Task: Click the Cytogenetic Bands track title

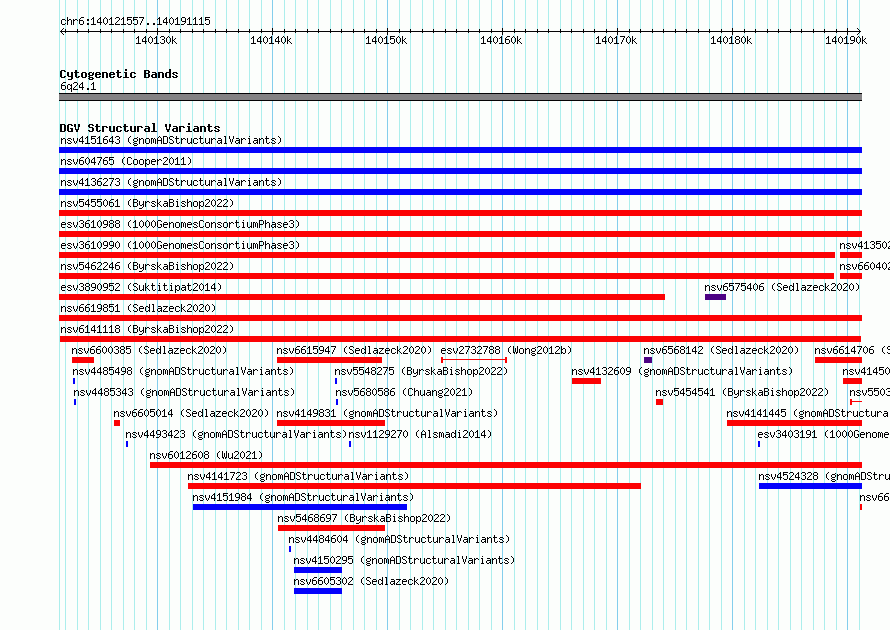Action: (119, 74)
